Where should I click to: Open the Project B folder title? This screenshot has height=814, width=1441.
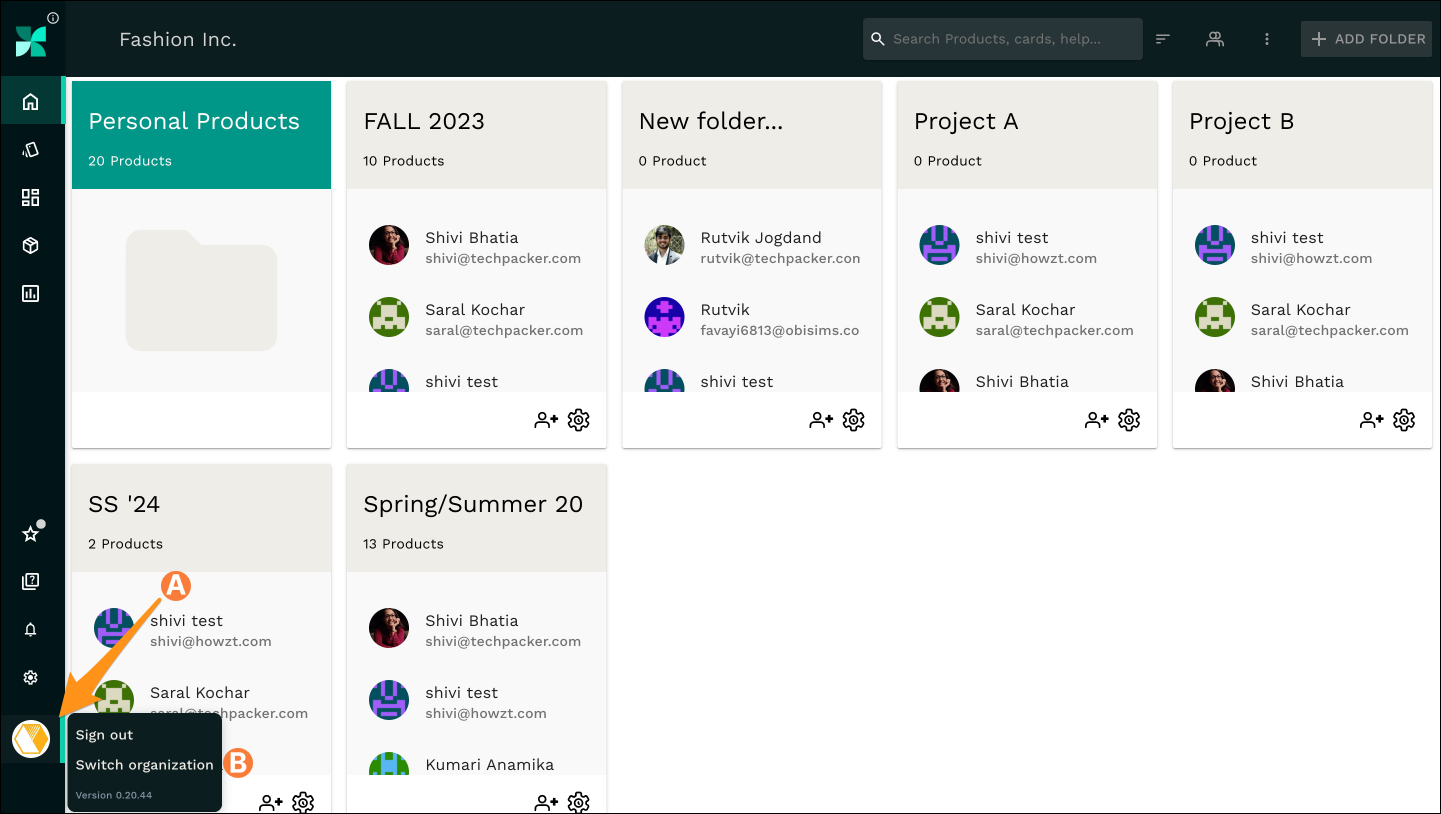click(x=1241, y=121)
